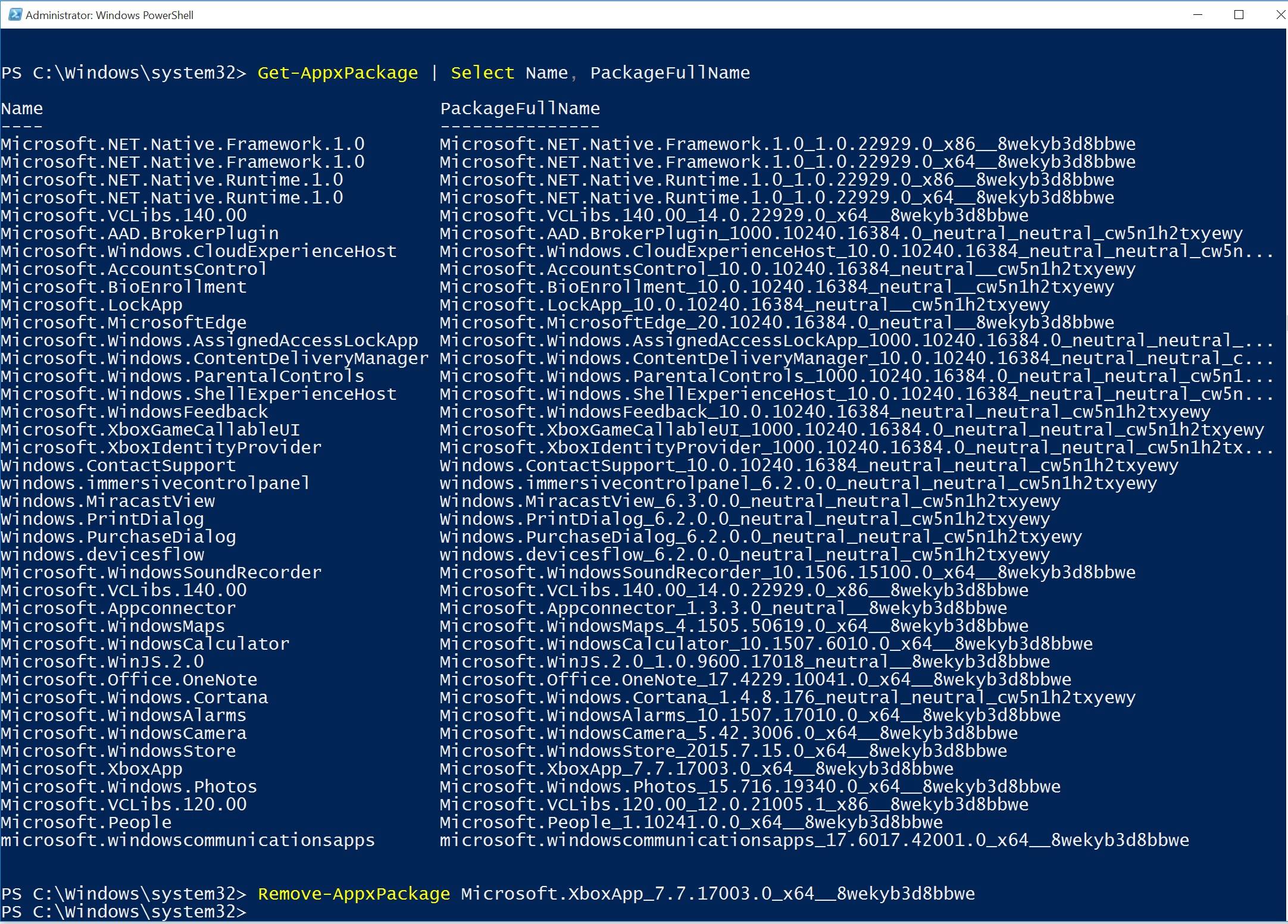Maximize the PowerShell window
This screenshot has width=1288, height=924.
pyautogui.click(x=1239, y=15)
